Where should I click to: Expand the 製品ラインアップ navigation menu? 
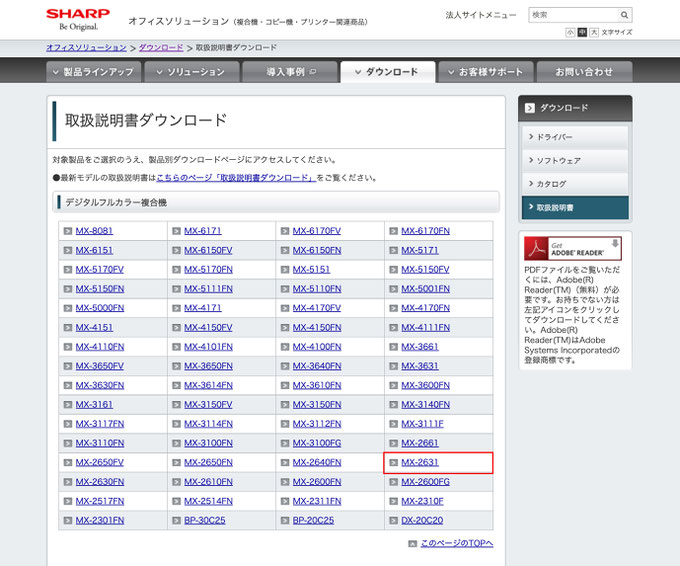coord(94,72)
